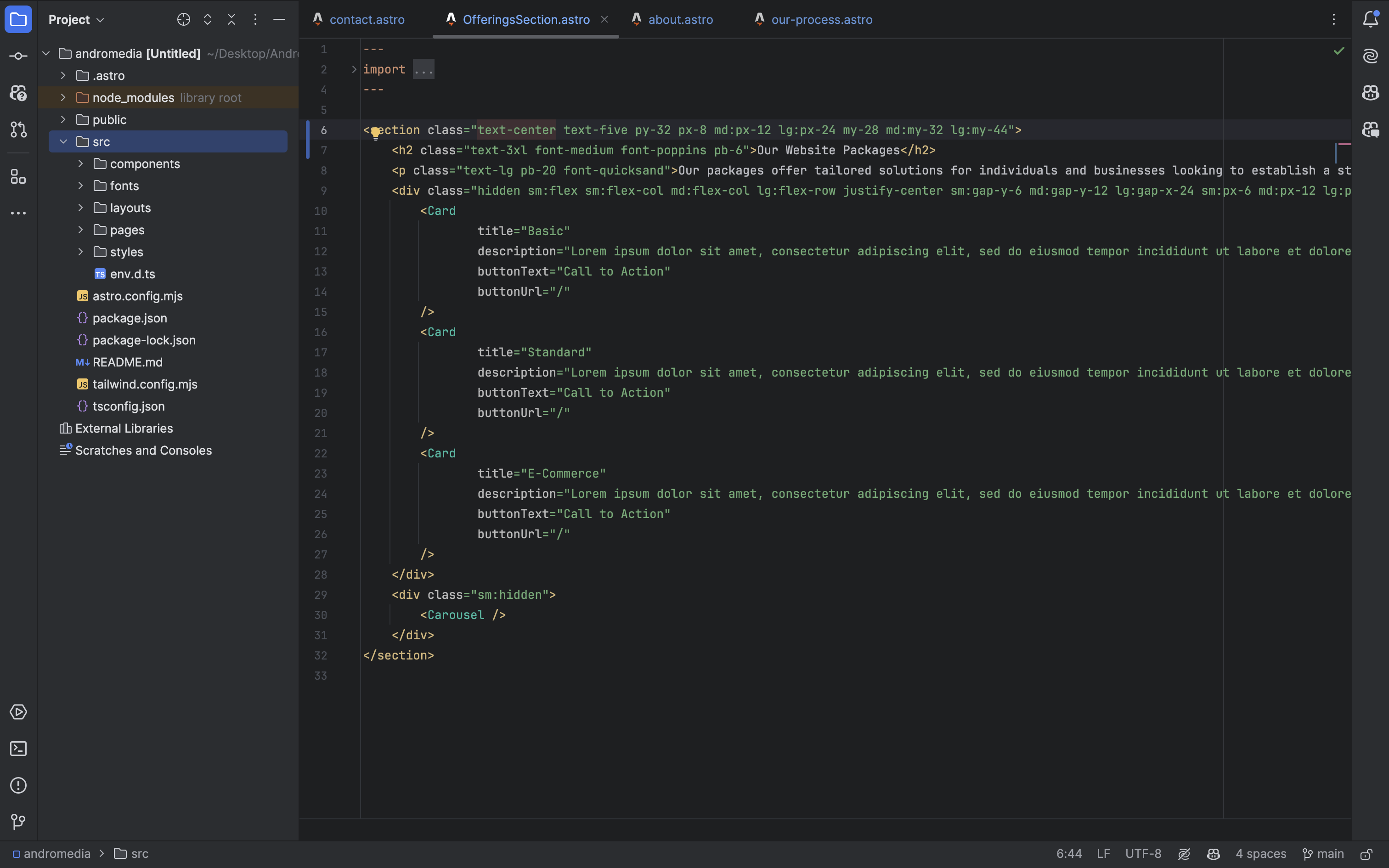This screenshot has width=1389, height=868.
Task: Click the src breadcrumb
Action: pos(131,854)
